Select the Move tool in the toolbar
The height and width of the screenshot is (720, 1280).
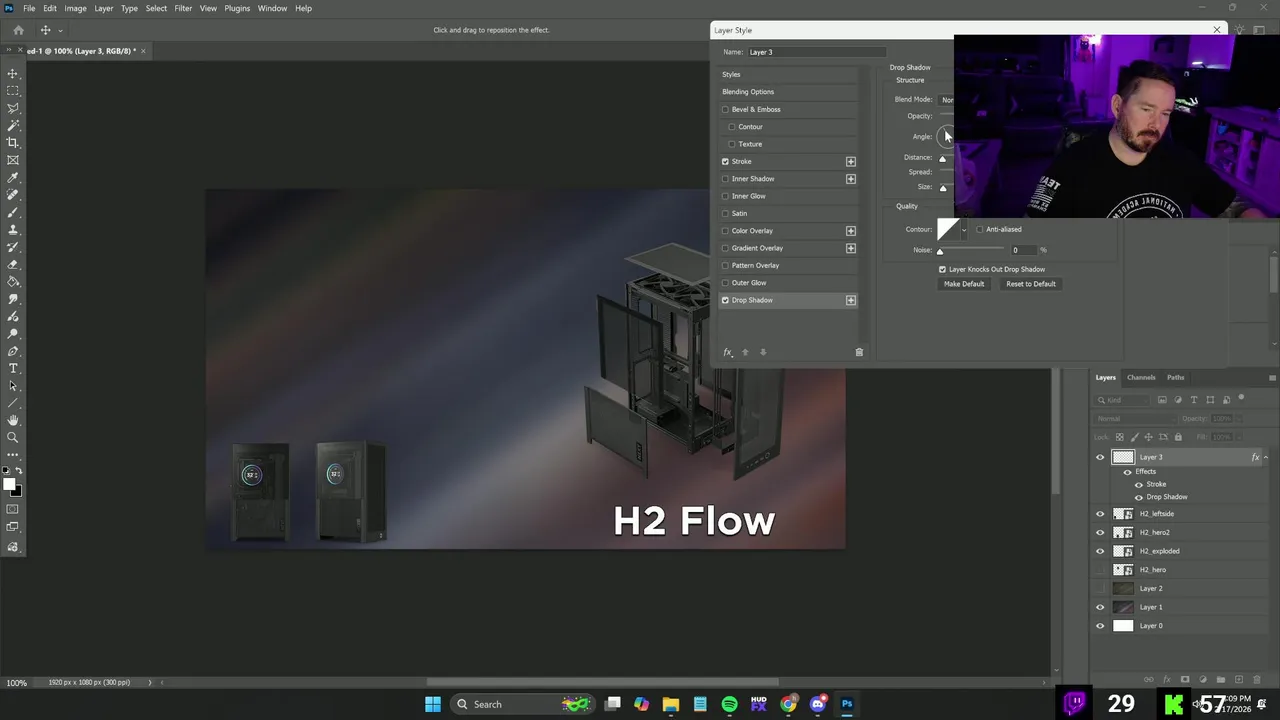pyautogui.click(x=13, y=74)
